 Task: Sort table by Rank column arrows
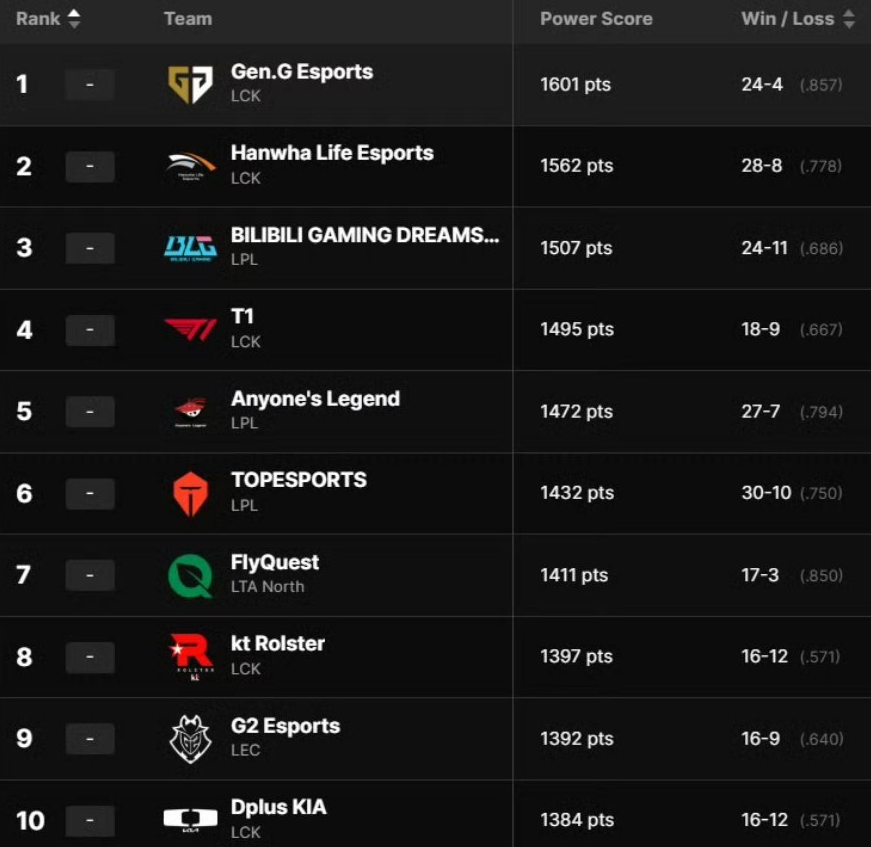74,19
